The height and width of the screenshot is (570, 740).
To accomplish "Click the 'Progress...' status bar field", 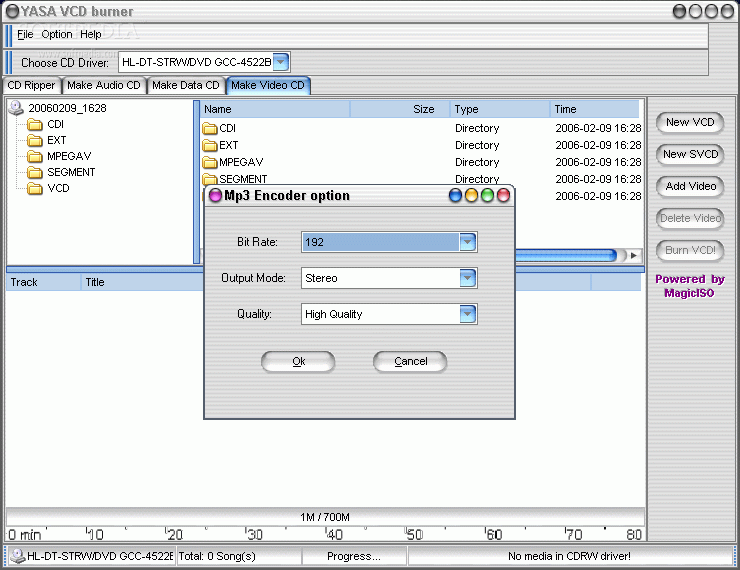I will 354,557.
